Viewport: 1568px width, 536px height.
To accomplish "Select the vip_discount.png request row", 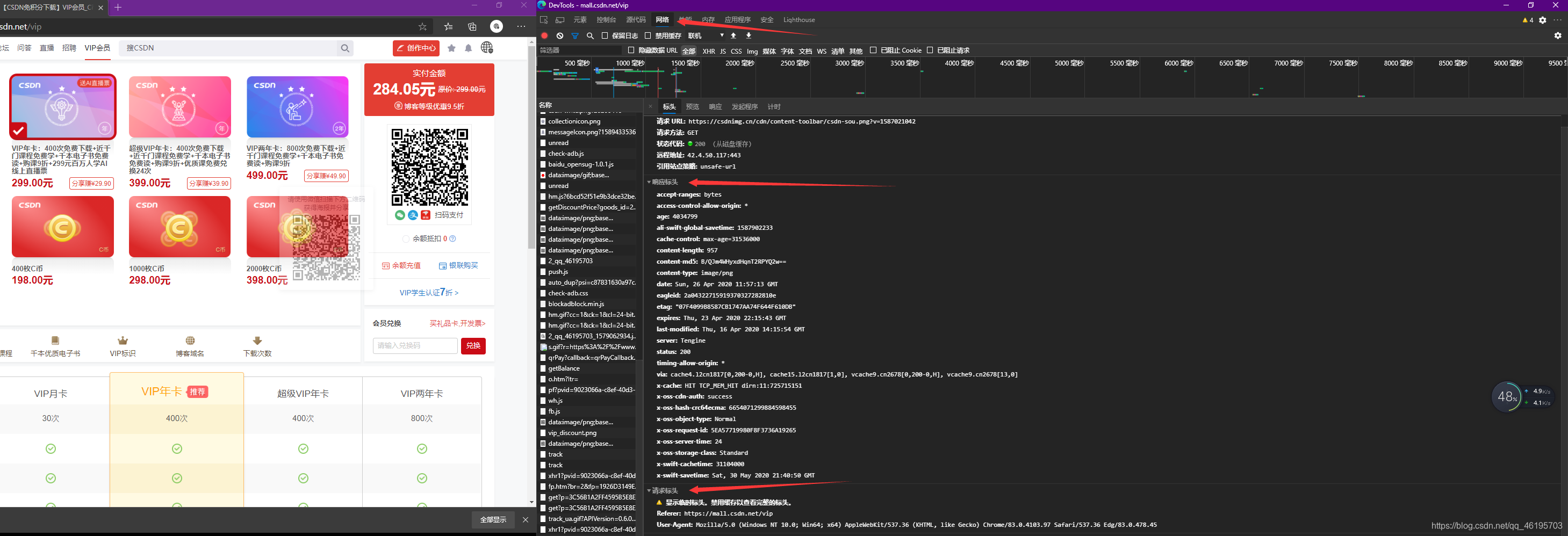I will [x=588, y=433].
